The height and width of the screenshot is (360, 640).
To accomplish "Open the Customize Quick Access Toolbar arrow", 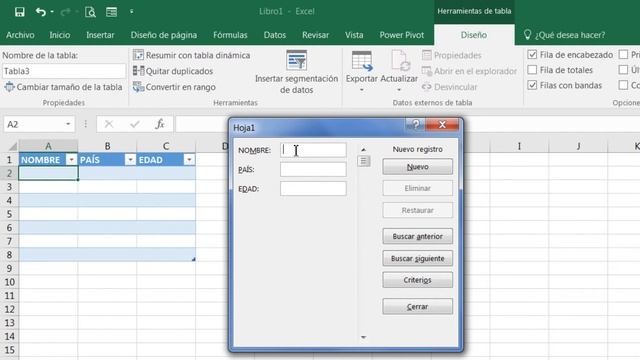I will [131, 12].
